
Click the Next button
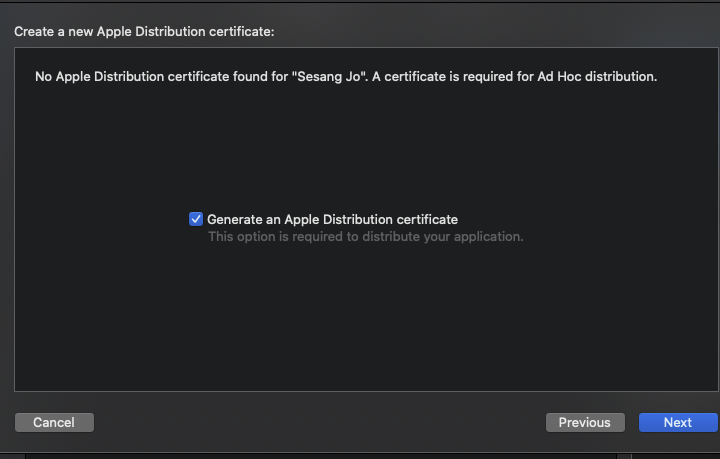pyautogui.click(x=678, y=422)
